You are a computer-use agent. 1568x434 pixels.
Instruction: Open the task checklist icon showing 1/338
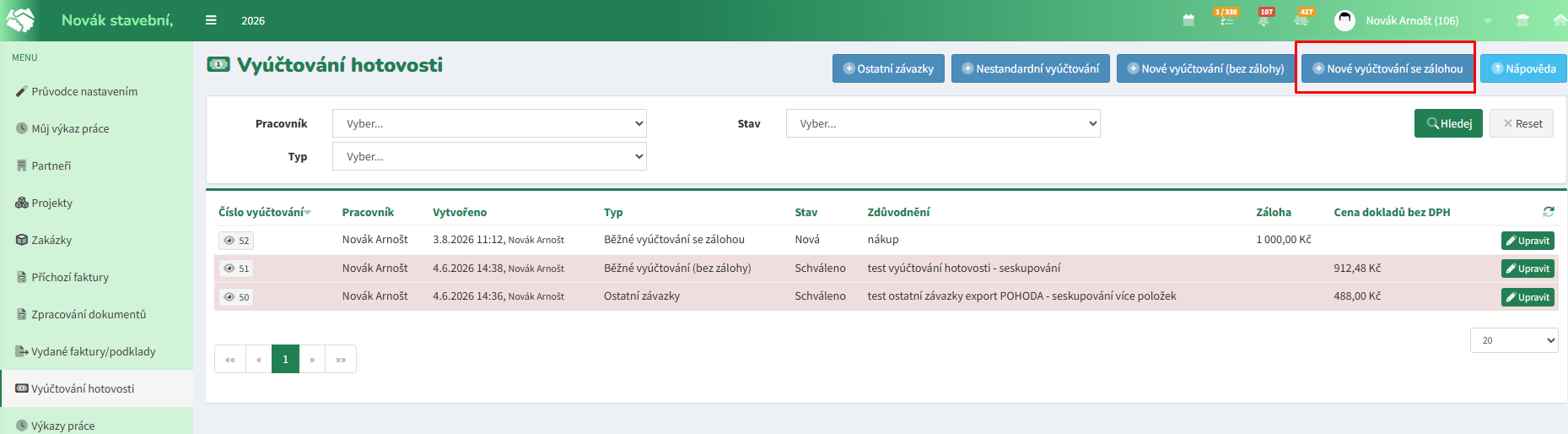pos(1226,18)
